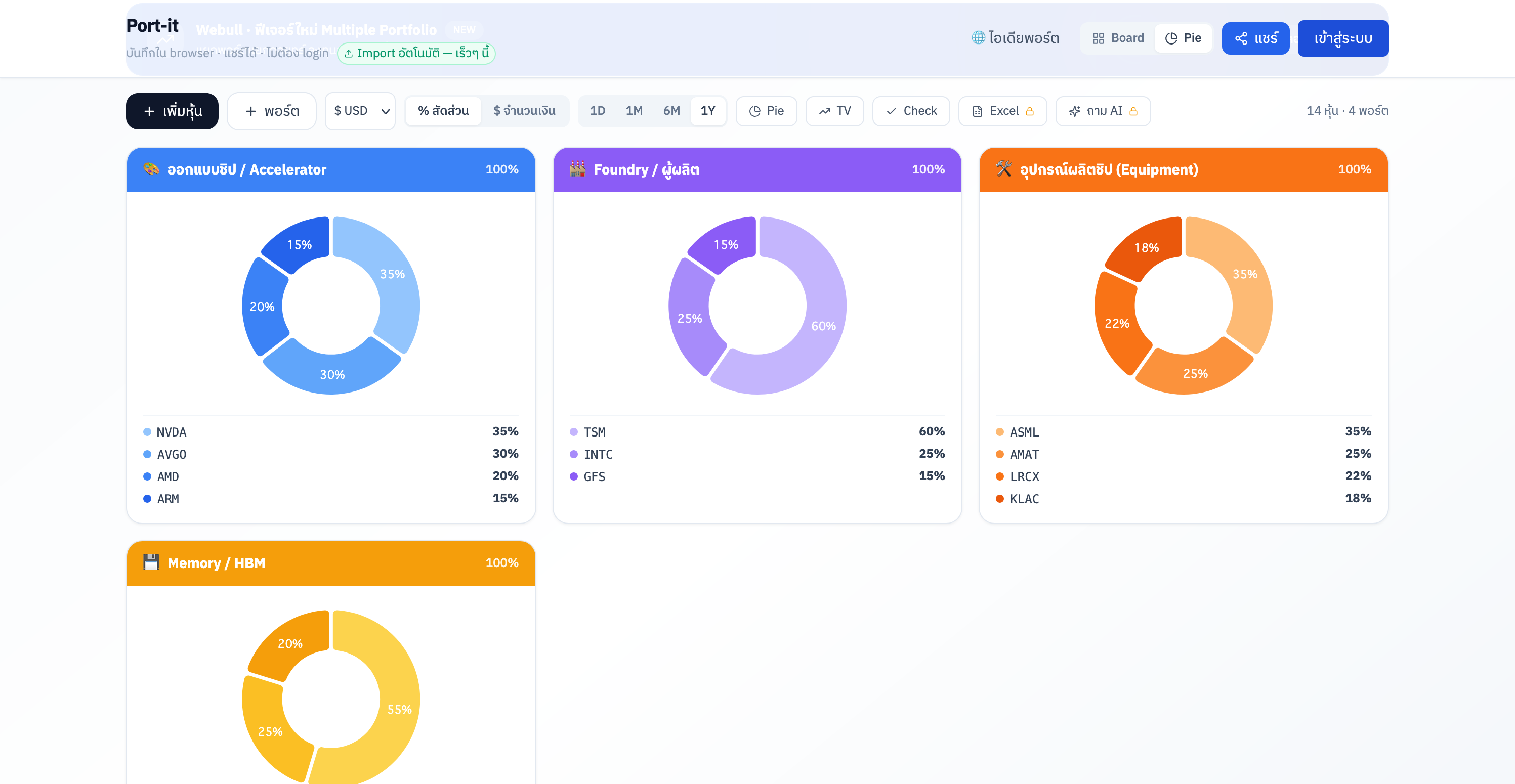The width and height of the screenshot is (1515, 784).
Task: Select the 18% slice in Equipment chart
Action: pos(1147,247)
